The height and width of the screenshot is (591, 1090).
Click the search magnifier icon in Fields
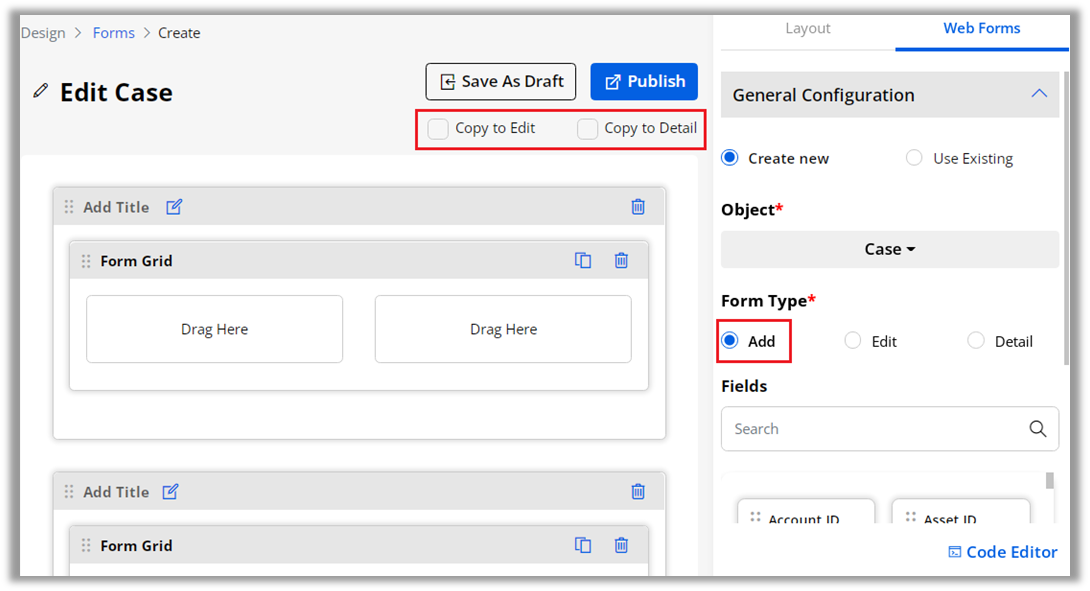[1037, 429]
